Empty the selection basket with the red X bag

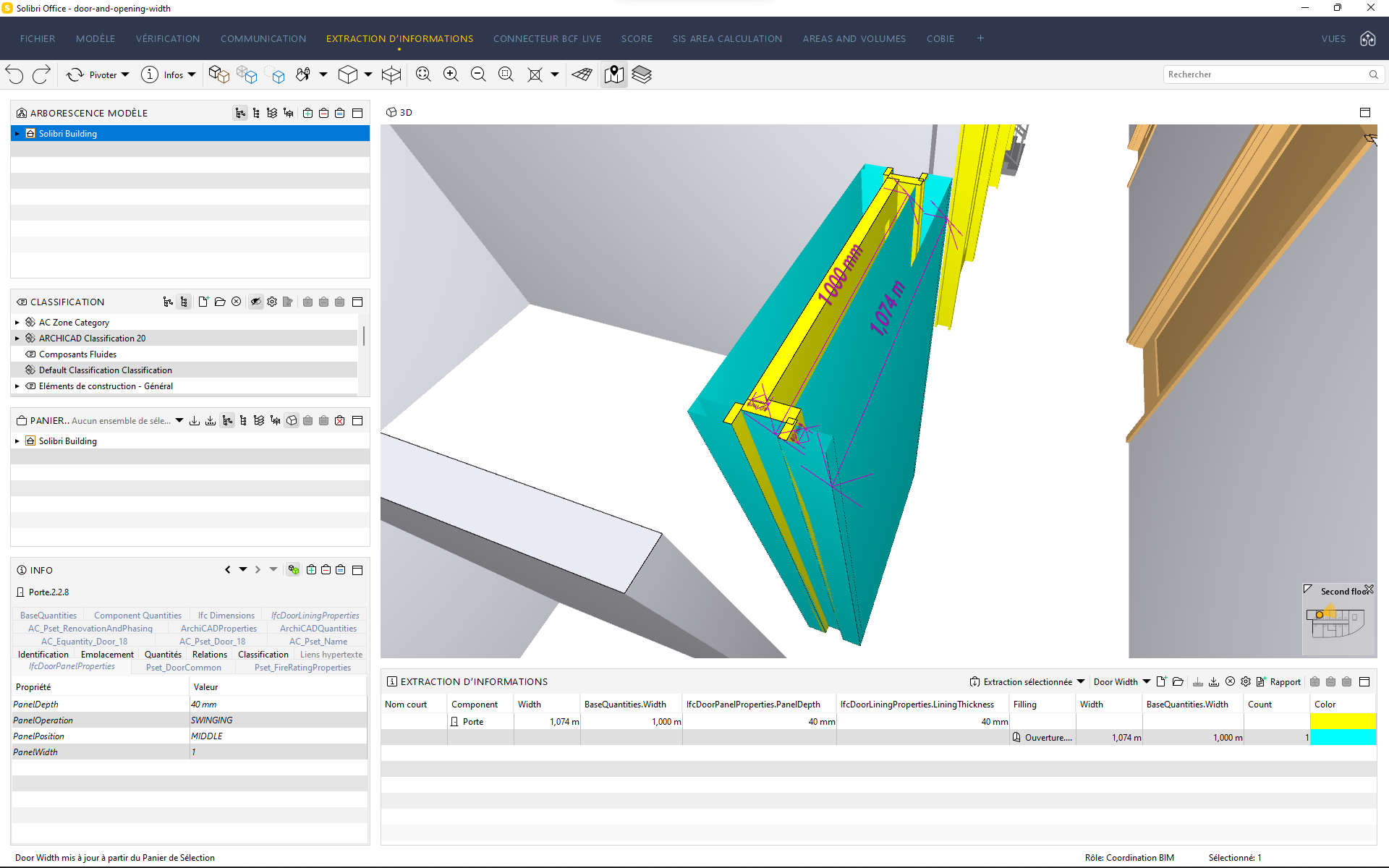tap(340, 420)
